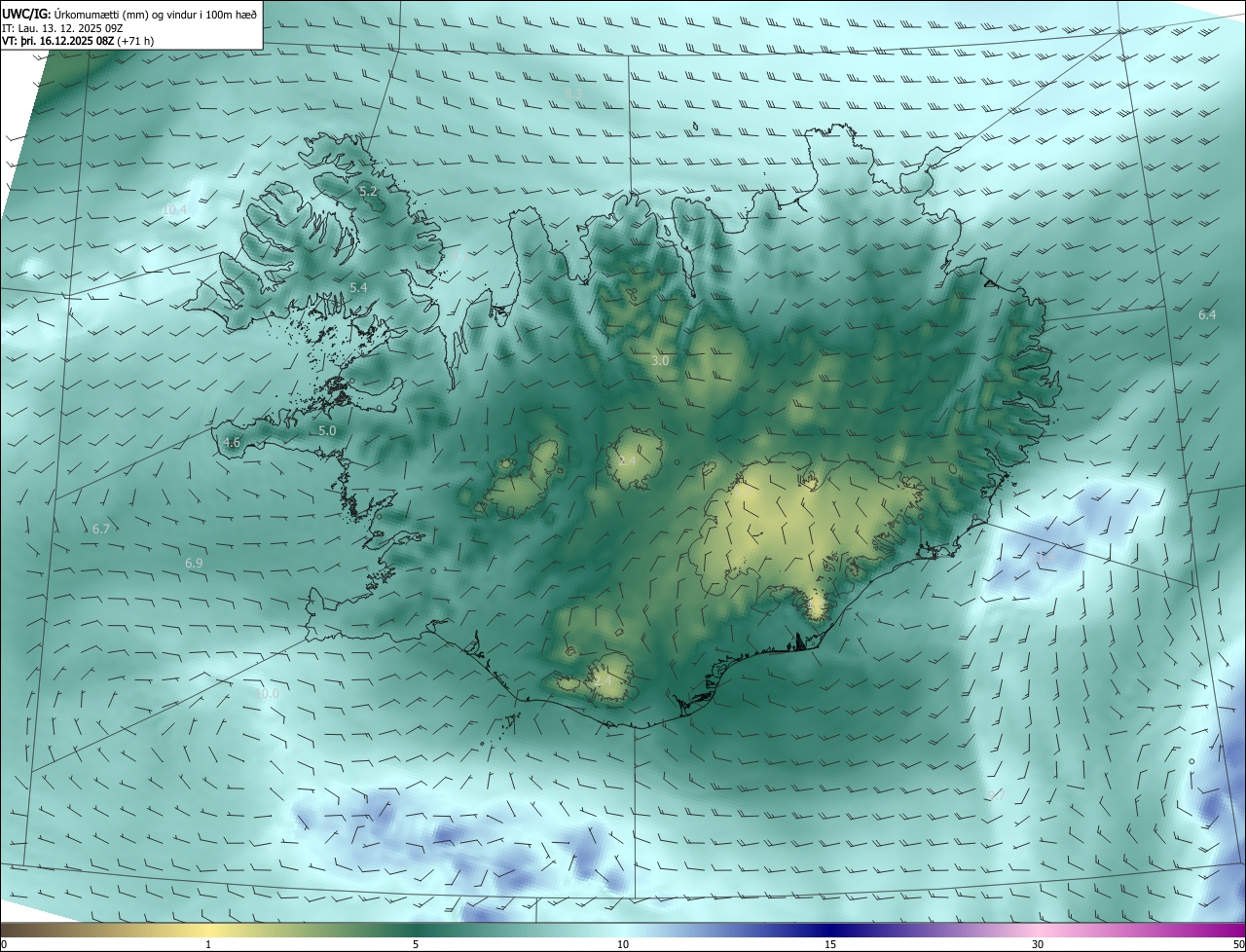This screenshot has width=1246, height=952.
Task: Click the 8.3 value label on the map
Action: point(573,93)
